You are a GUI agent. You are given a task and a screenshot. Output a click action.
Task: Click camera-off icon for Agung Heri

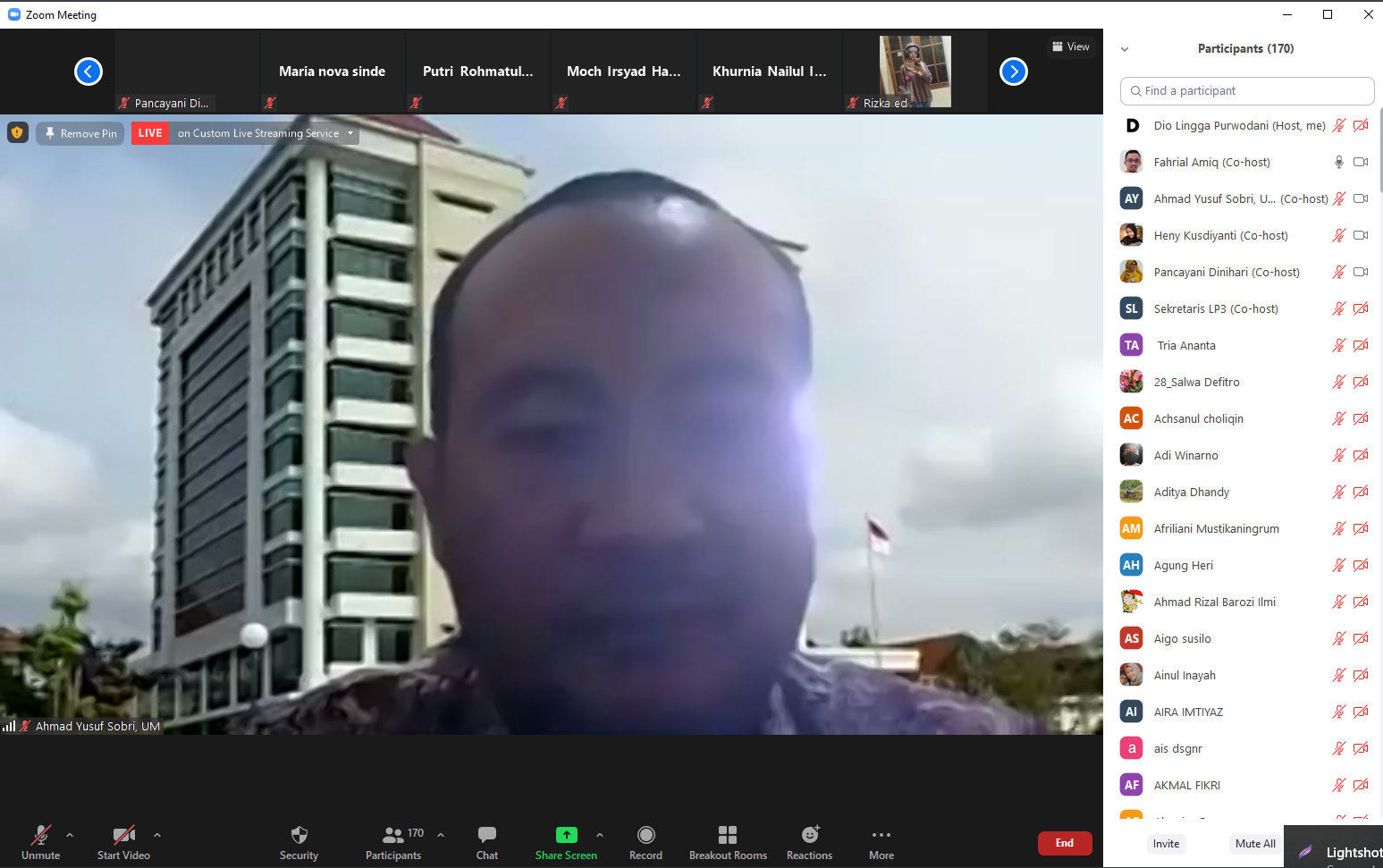click(x=1361, y=565)
